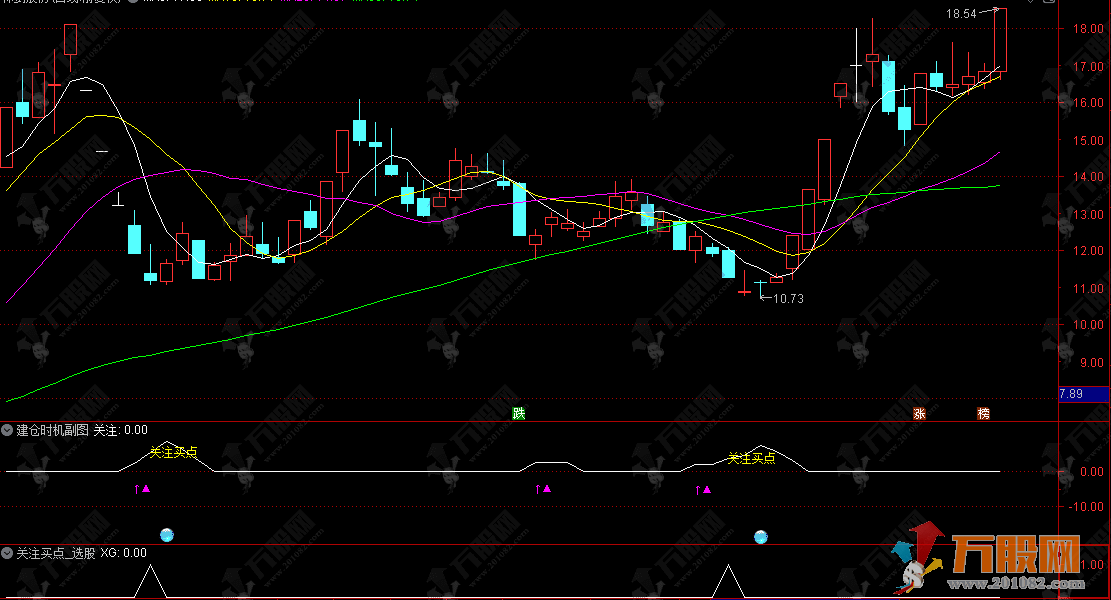Click the 18.54 high price label
1111x600 pixels.
[x=961, y=13]
